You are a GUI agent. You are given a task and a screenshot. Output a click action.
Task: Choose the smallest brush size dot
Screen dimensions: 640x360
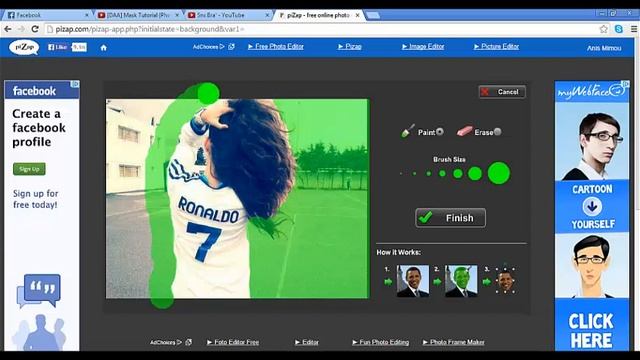pos(401,173)
